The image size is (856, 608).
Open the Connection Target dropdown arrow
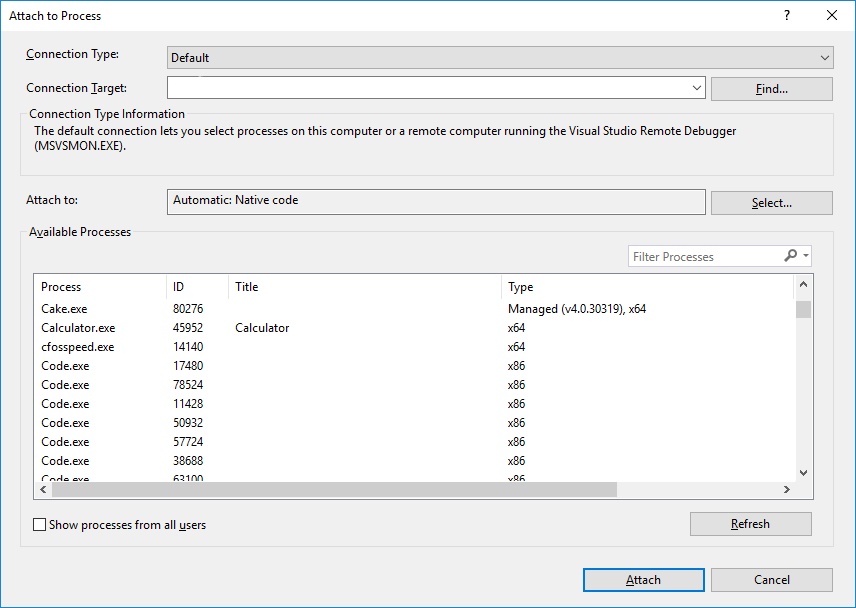click(x=697, y=88)
